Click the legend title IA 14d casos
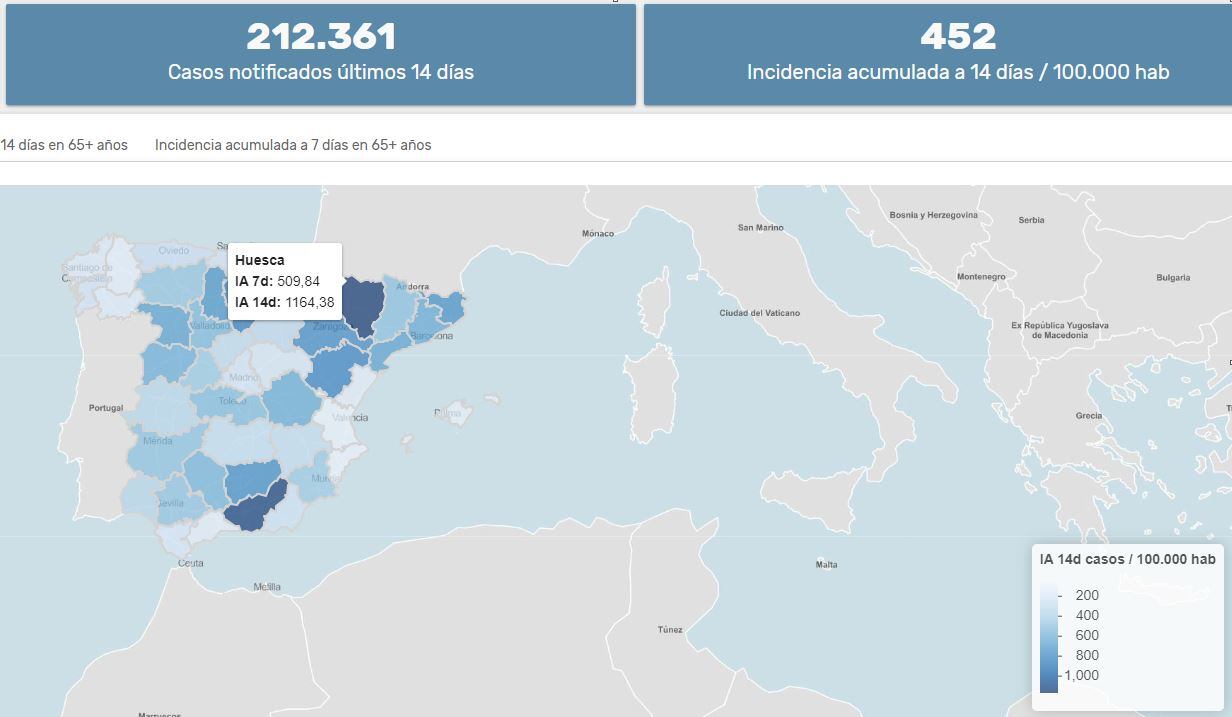Screen dimensions: 1232x717 pyautogui.click(x=1127, y=559)
